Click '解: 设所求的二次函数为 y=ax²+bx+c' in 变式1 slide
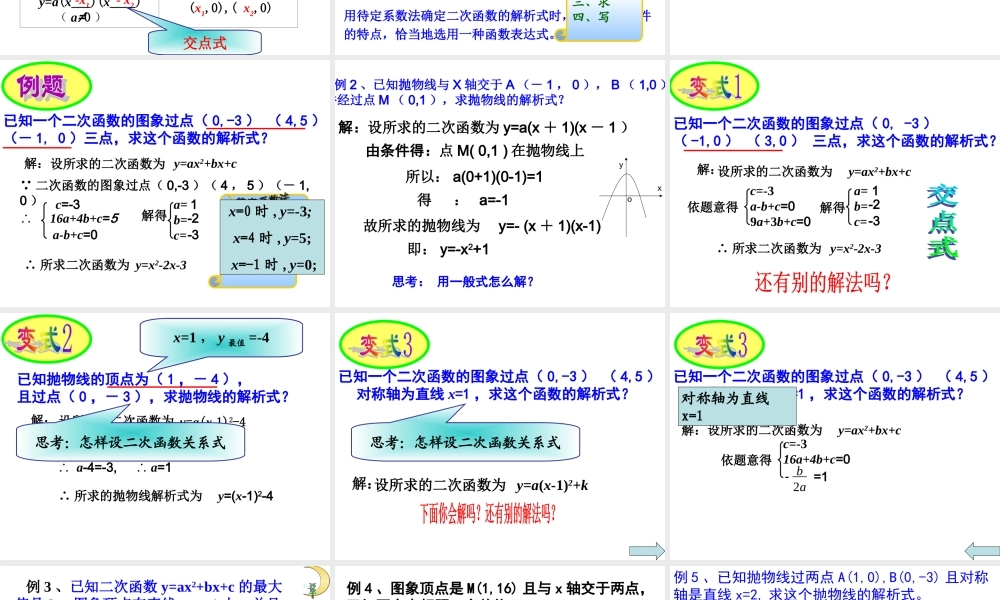This screenshot has width=1000, height=600. [804, 171]
